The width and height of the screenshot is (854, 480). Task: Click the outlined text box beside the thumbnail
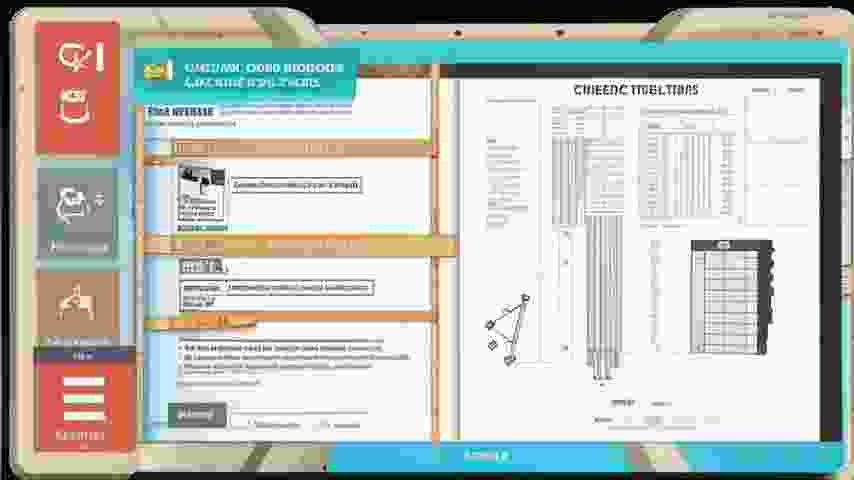tap(296, 185)
